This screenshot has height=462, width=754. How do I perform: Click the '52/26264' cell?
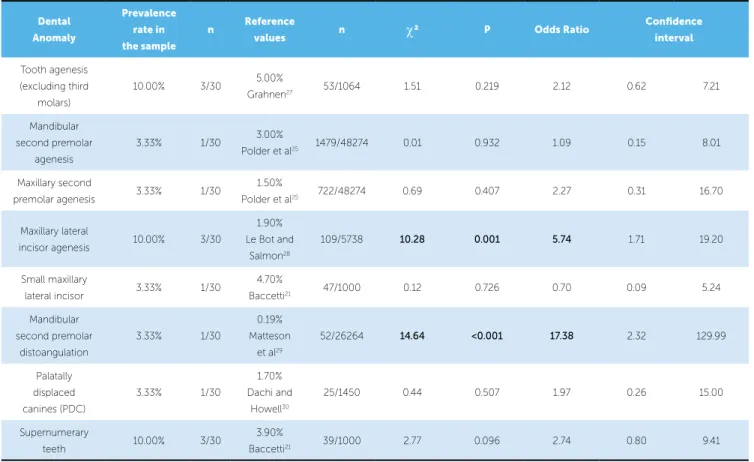point(341,336)
